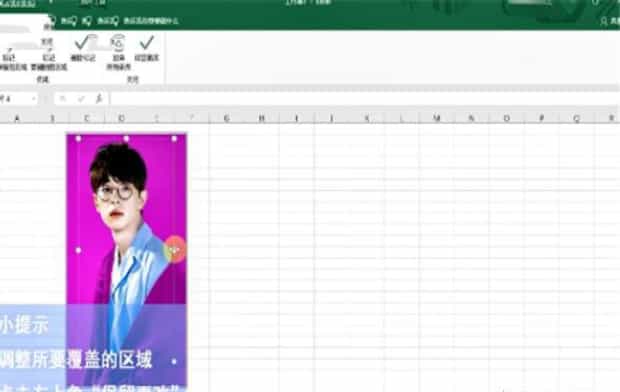Click the Insert Function fx icon
620x392 pixels.
tap(99, 98)
